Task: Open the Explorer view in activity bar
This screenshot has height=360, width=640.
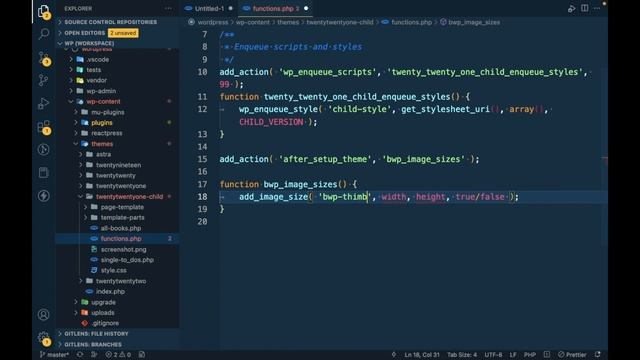Action: tap(44, 11)
